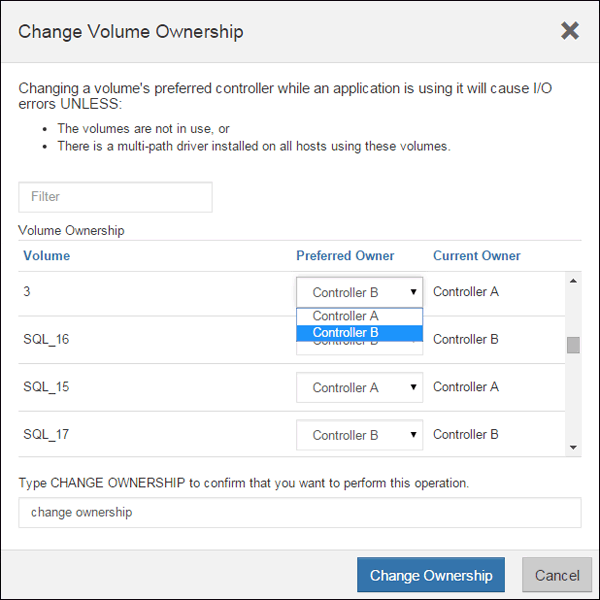Click the Preferred Owner column header

[x=345, y=256]
